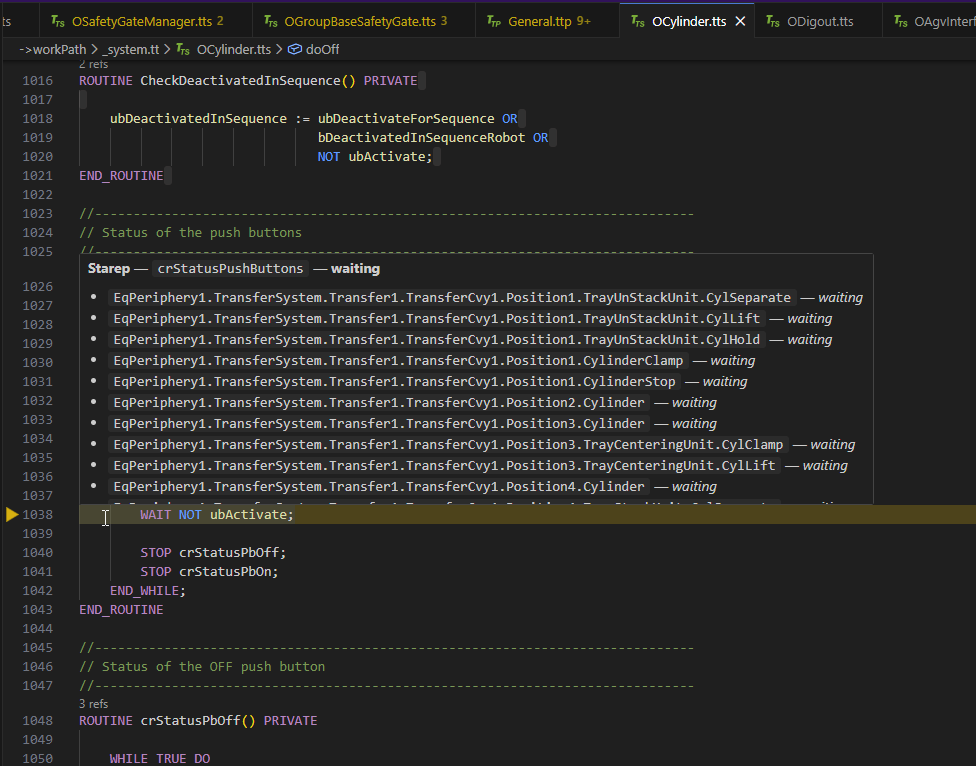This screenshot has width=976, height=766.
Task: Close the OCylinder.tts tab
Action: tap(740, 21)
